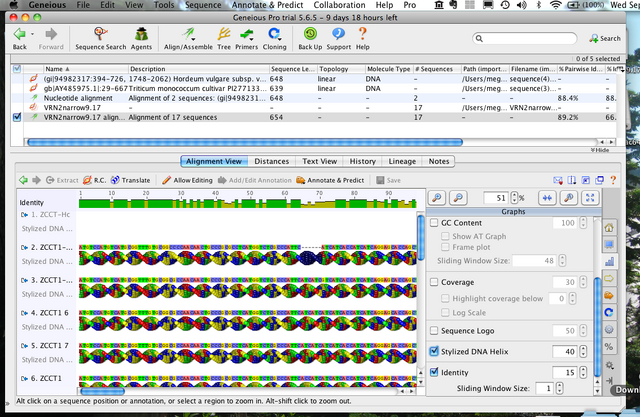
Task: Switch to the Alignment View tab
Action: tap(214, 161)
